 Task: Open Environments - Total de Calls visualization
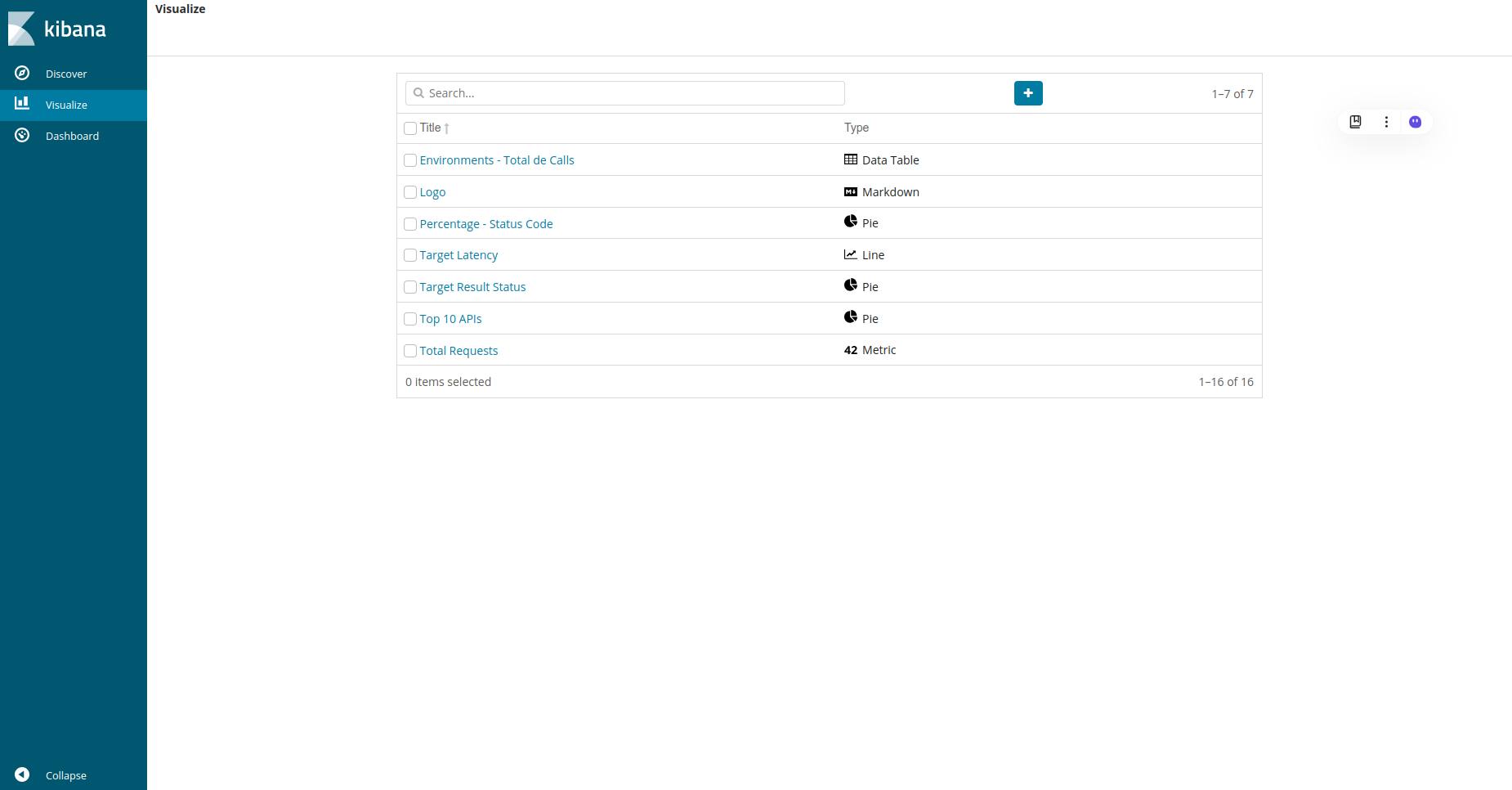click(497, 160)
